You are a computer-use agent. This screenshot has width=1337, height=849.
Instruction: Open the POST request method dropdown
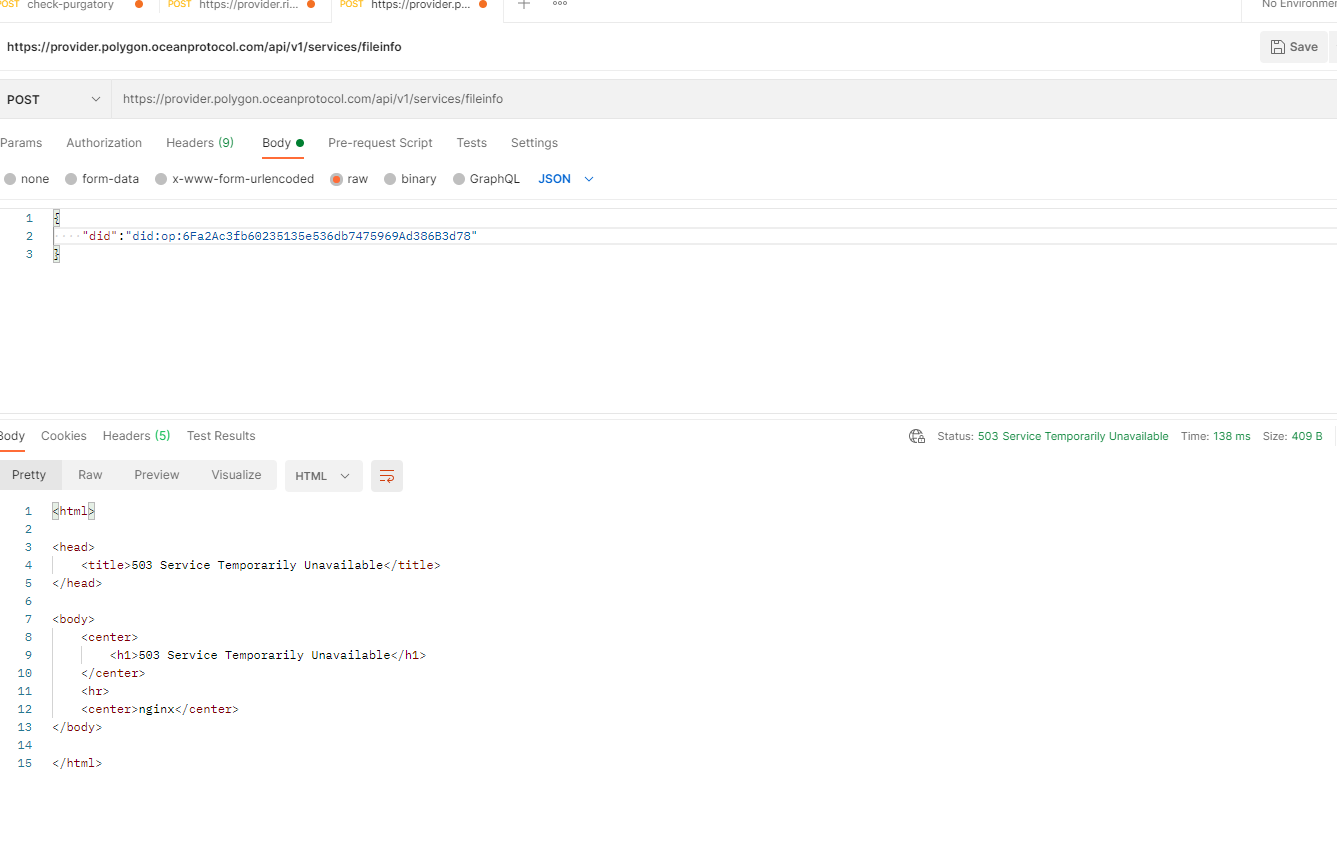(x=55, y=98)
